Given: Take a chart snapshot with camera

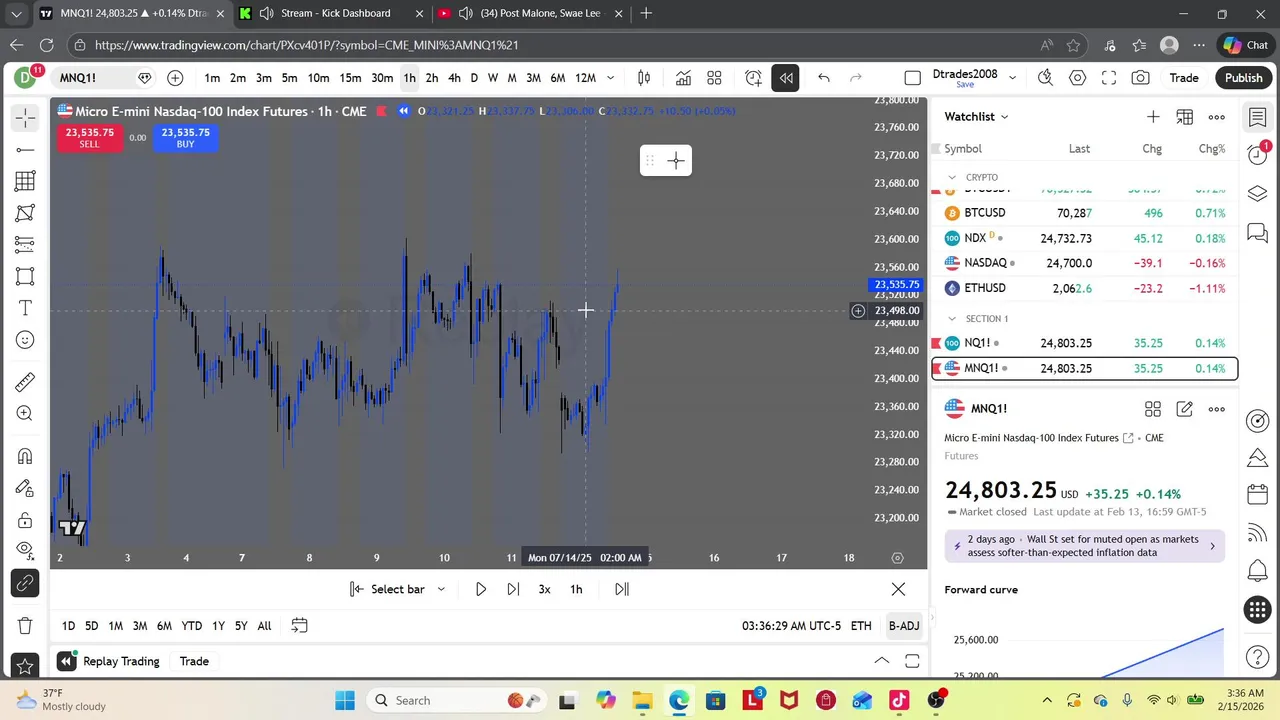Looking at the screenshot, I should click(x=1141, y=78).
